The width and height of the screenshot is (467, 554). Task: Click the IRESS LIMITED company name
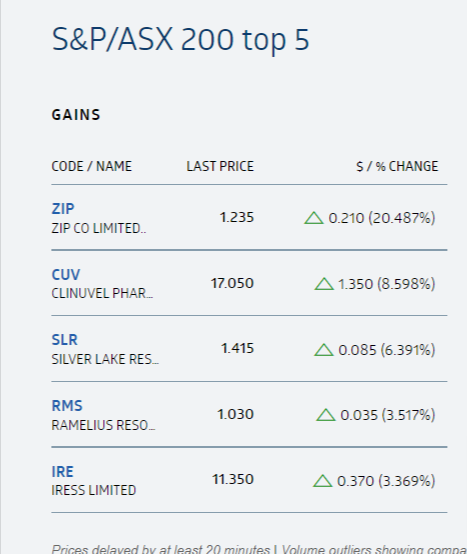click(94, 490)
